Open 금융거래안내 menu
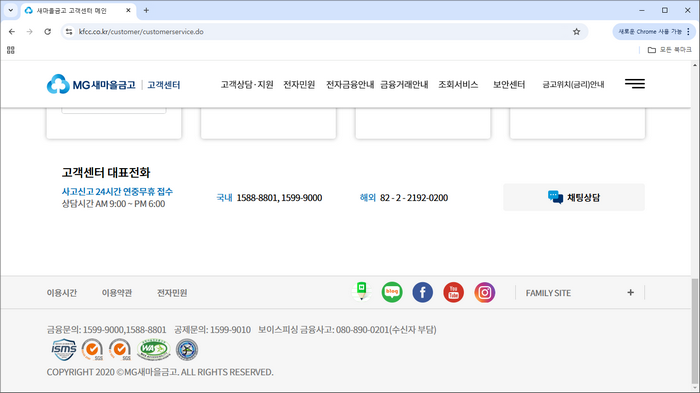Screen dimensions: 700x393 click(404, 84)
